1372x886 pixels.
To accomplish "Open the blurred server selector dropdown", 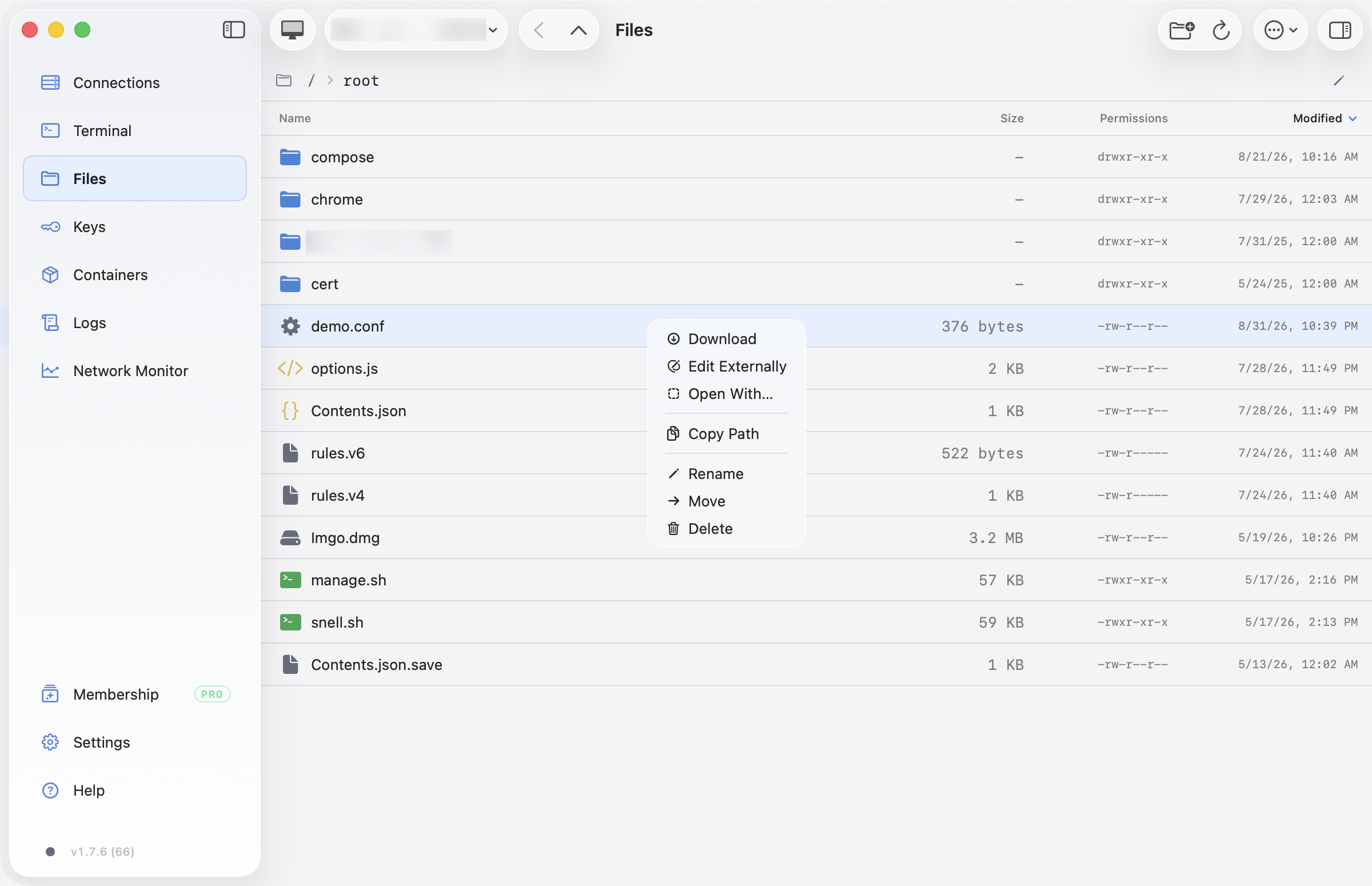I will (416, 30).
